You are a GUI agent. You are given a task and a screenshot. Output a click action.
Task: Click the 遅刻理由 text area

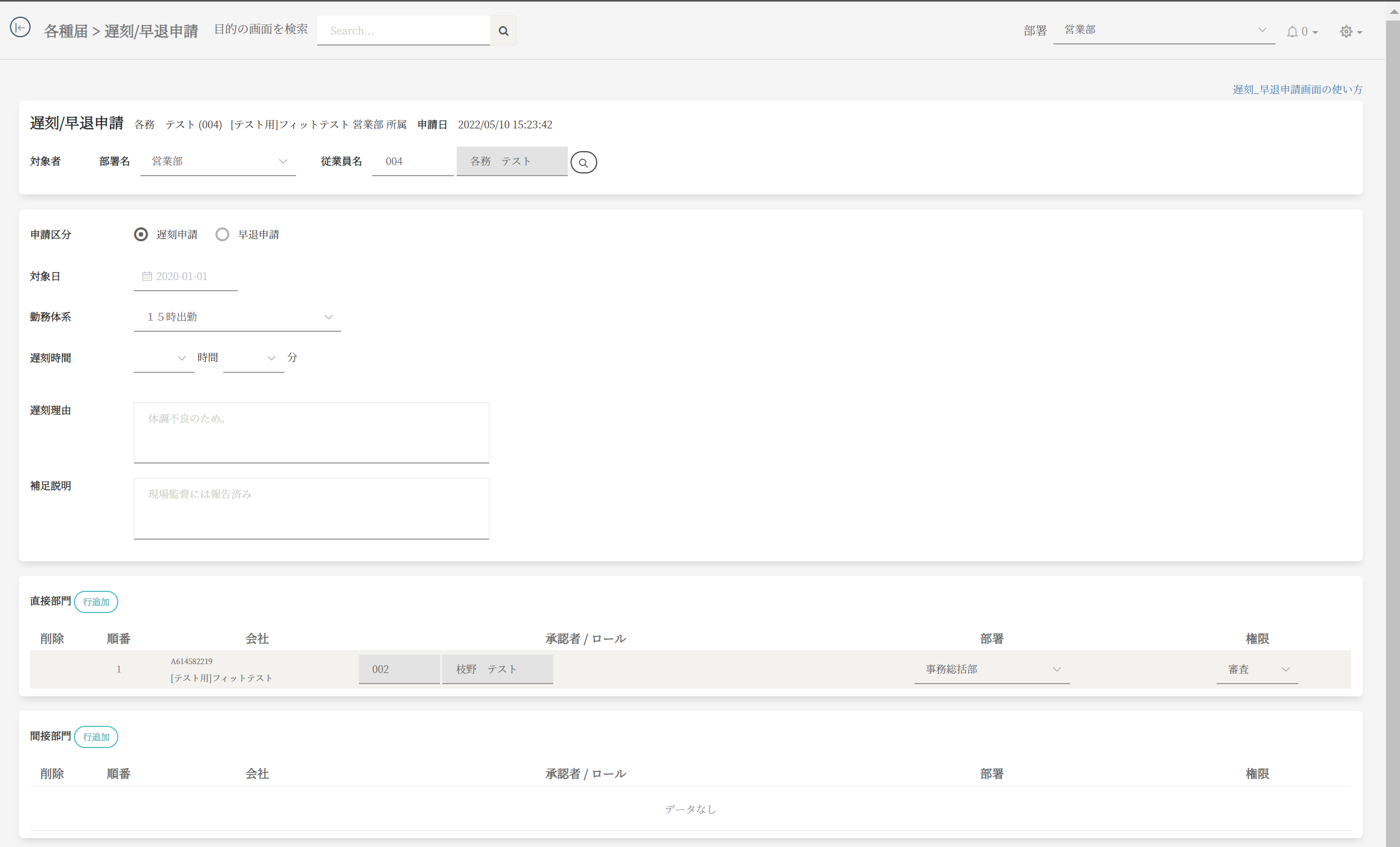[311, 433]
